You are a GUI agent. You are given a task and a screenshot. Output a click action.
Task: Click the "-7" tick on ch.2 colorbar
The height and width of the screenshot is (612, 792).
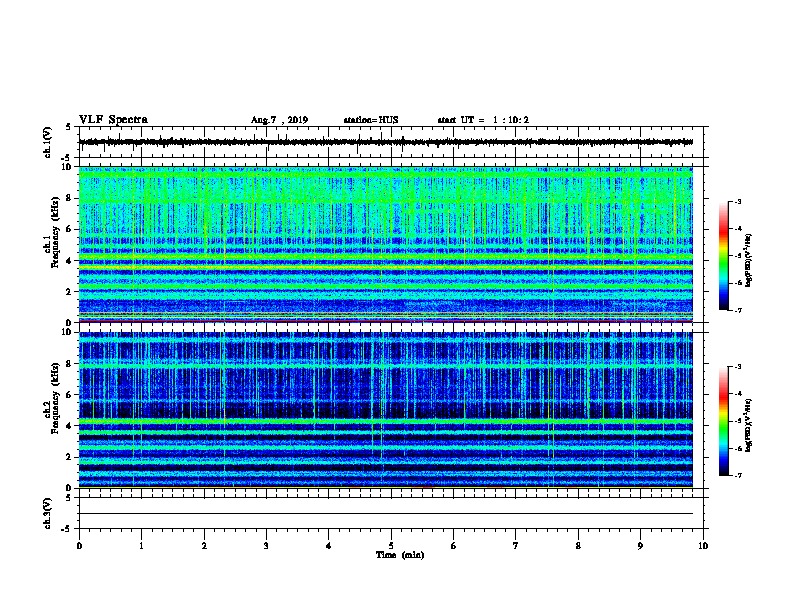coord(737,476)
